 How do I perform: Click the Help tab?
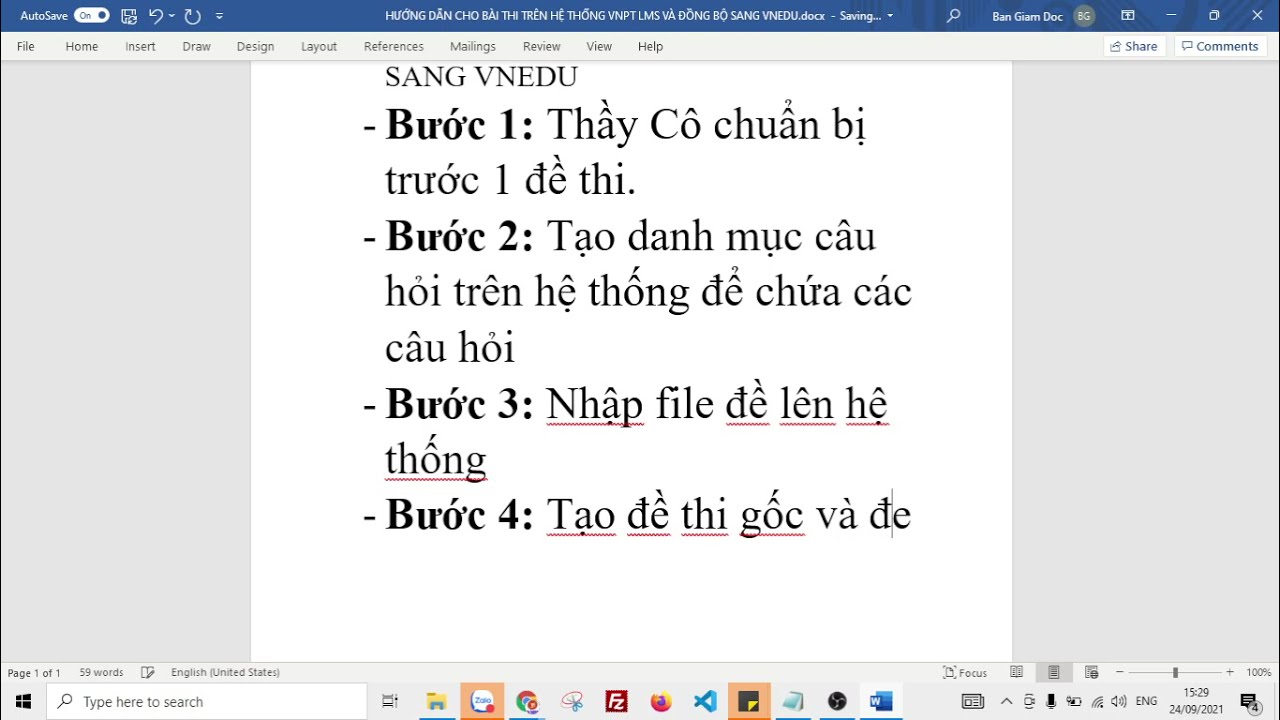[x=651, y=46]
